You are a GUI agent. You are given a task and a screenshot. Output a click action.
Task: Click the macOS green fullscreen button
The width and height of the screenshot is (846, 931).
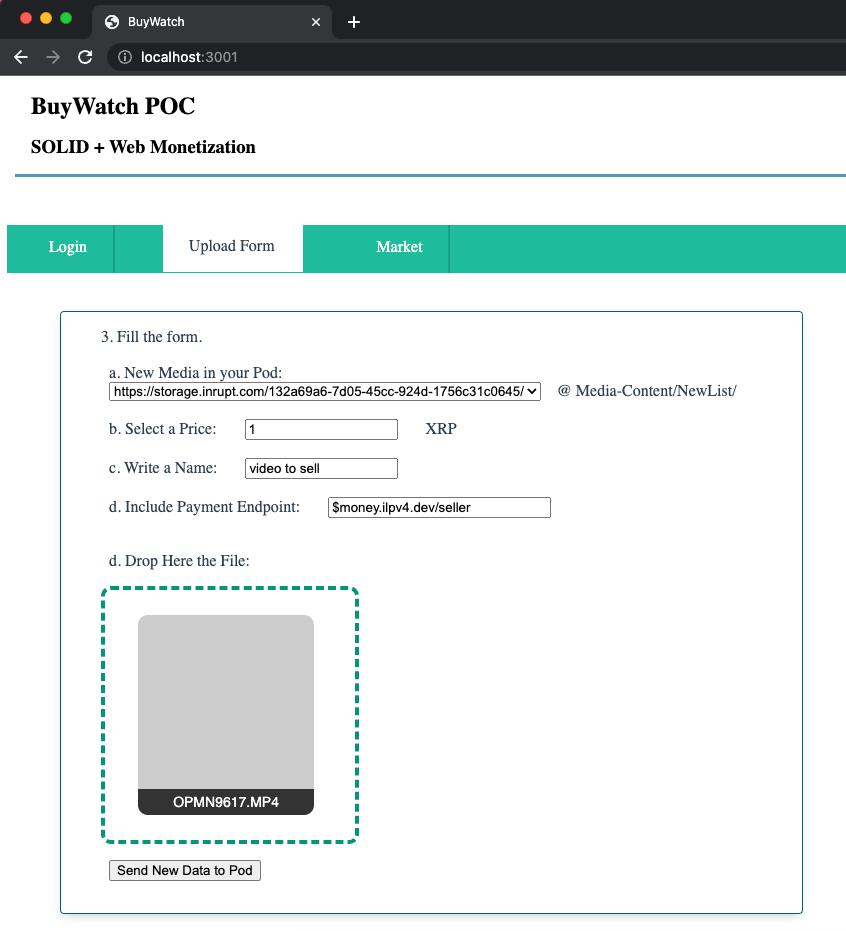[66, 18]
